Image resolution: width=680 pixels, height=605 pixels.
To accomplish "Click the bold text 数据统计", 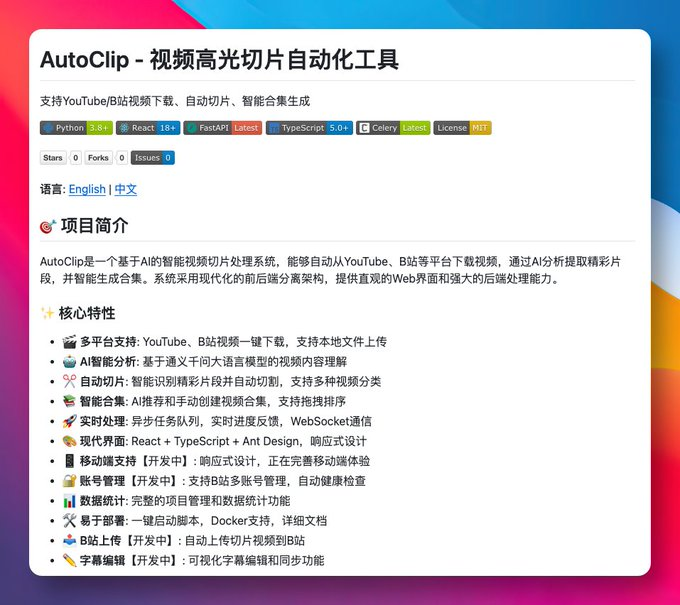I will click(x=102, y=501).
